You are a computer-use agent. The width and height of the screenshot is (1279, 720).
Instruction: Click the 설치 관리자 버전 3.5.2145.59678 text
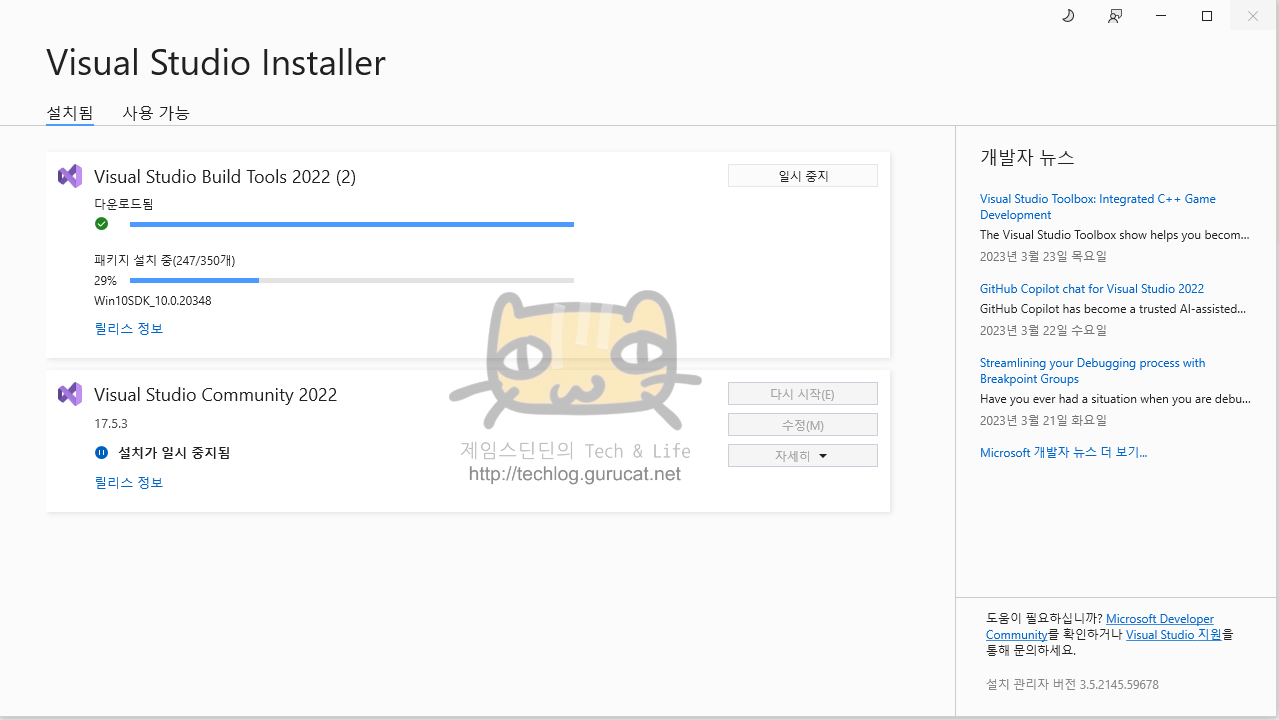click(x=1072, y=685)
